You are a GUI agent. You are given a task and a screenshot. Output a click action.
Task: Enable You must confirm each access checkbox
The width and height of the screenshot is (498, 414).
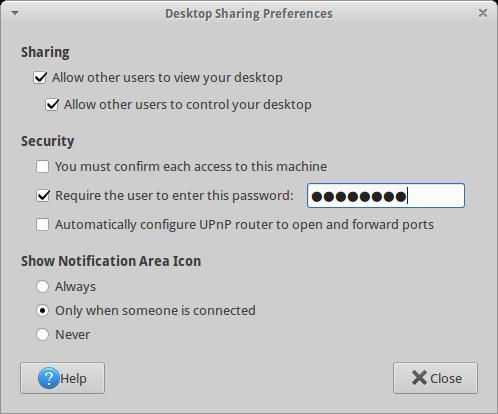[42, 166]
